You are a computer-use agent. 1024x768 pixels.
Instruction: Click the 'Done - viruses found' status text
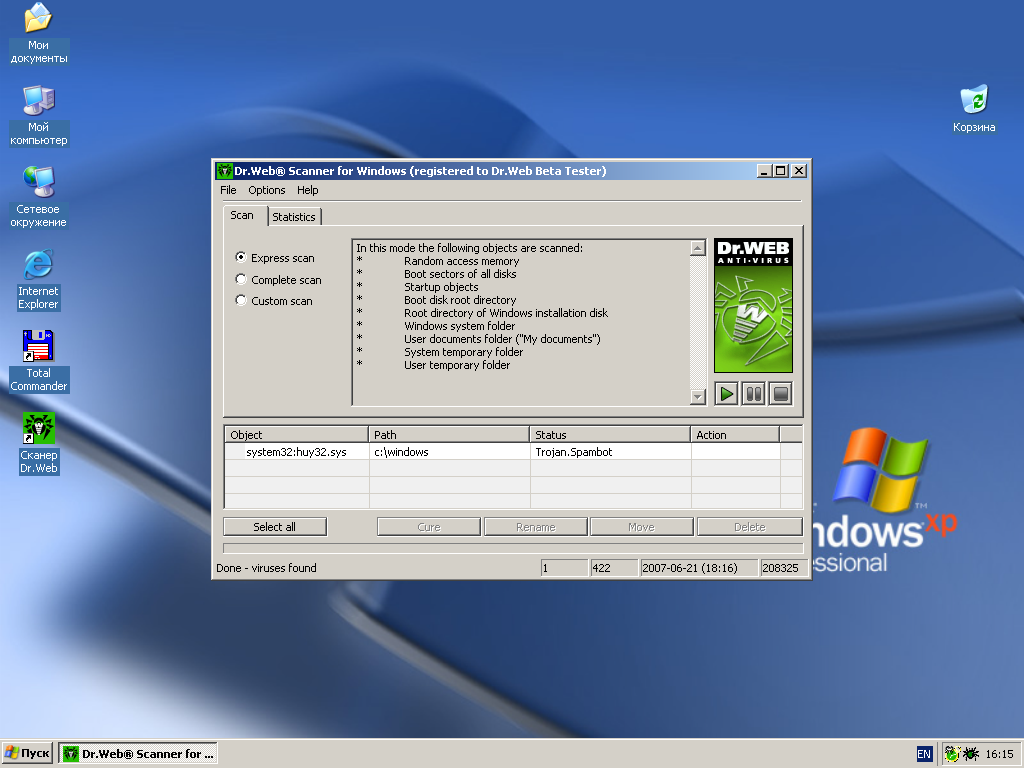[x=266, y=568]
